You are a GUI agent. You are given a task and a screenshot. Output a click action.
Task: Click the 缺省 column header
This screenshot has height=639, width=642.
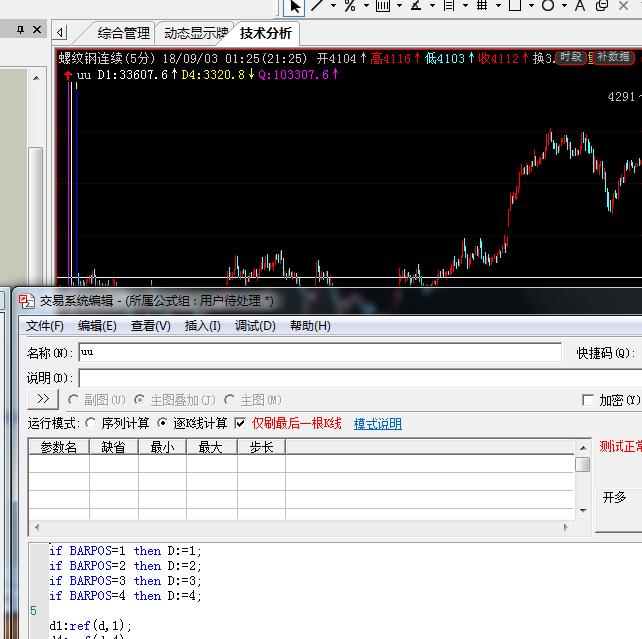113,447
